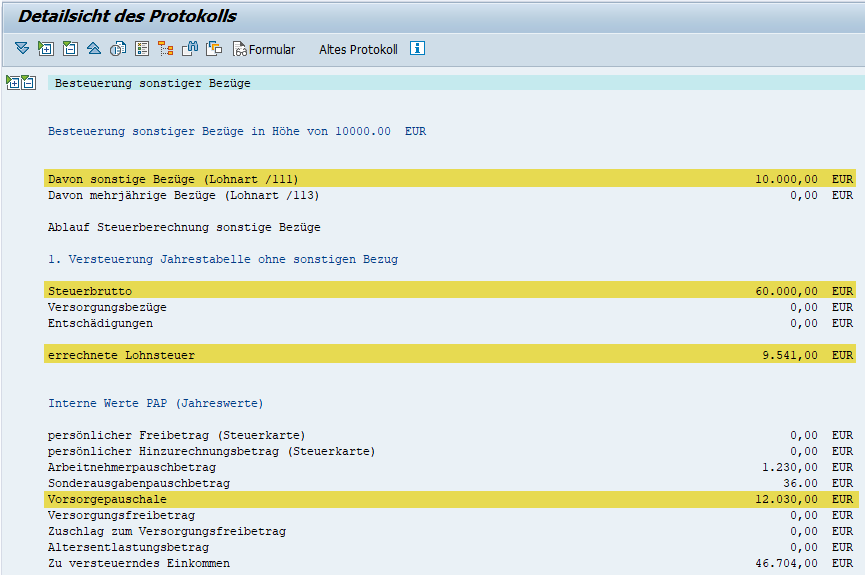Click the overlapping windows toolbar icon
Viewport: 865px width, 575px height.
(214, 49)
